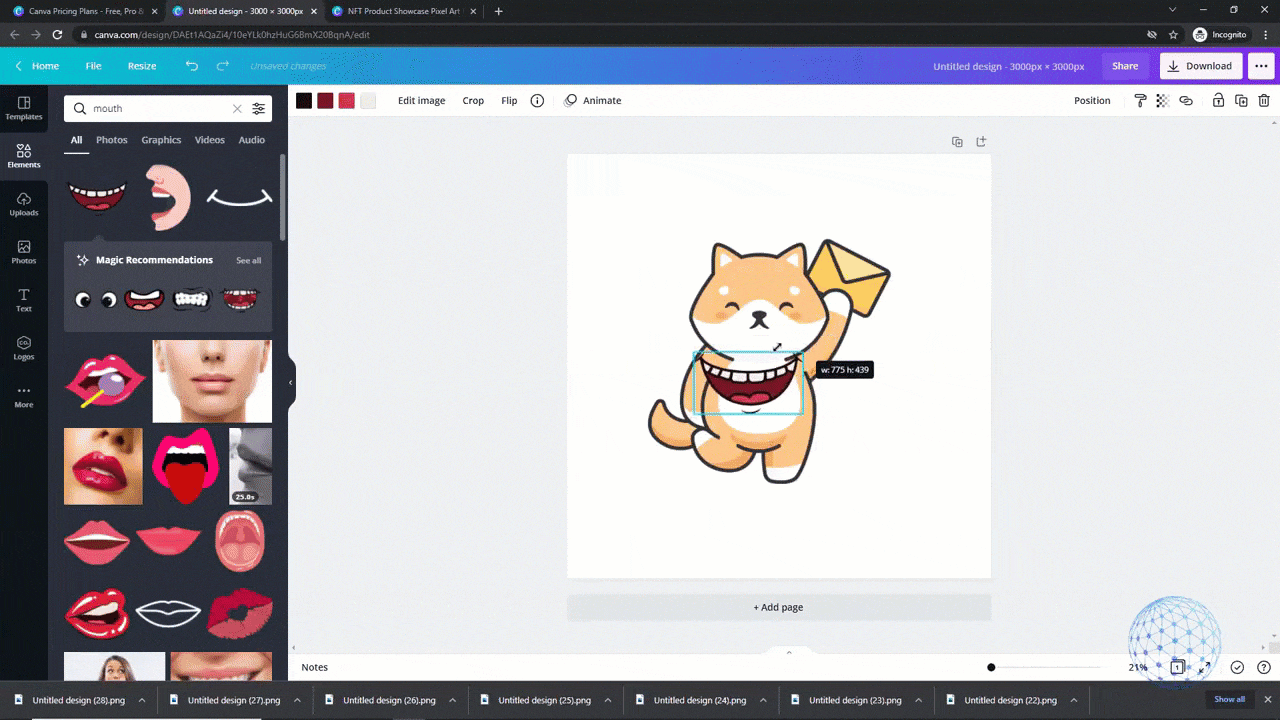
Task: Open the three-dots menu beside Download
Action: point(1259,66)
